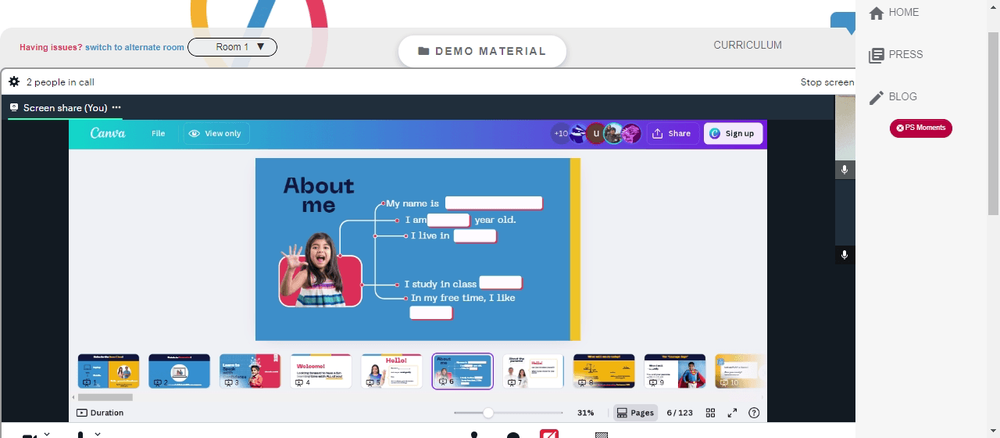Screen dimensions: 1000x438
Task: Click the 31% zoom level
Action: point(585,413)
